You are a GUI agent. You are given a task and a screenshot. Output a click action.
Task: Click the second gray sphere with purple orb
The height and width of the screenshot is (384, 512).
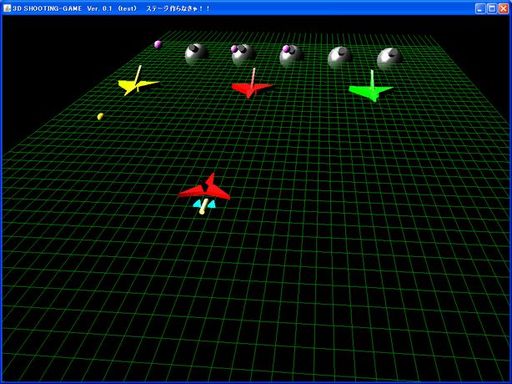click(244, 54)
